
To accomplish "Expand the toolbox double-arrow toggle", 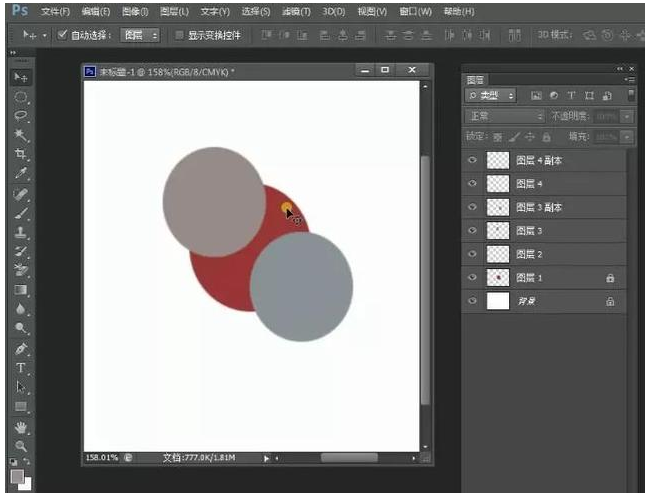I will [13, 53].
